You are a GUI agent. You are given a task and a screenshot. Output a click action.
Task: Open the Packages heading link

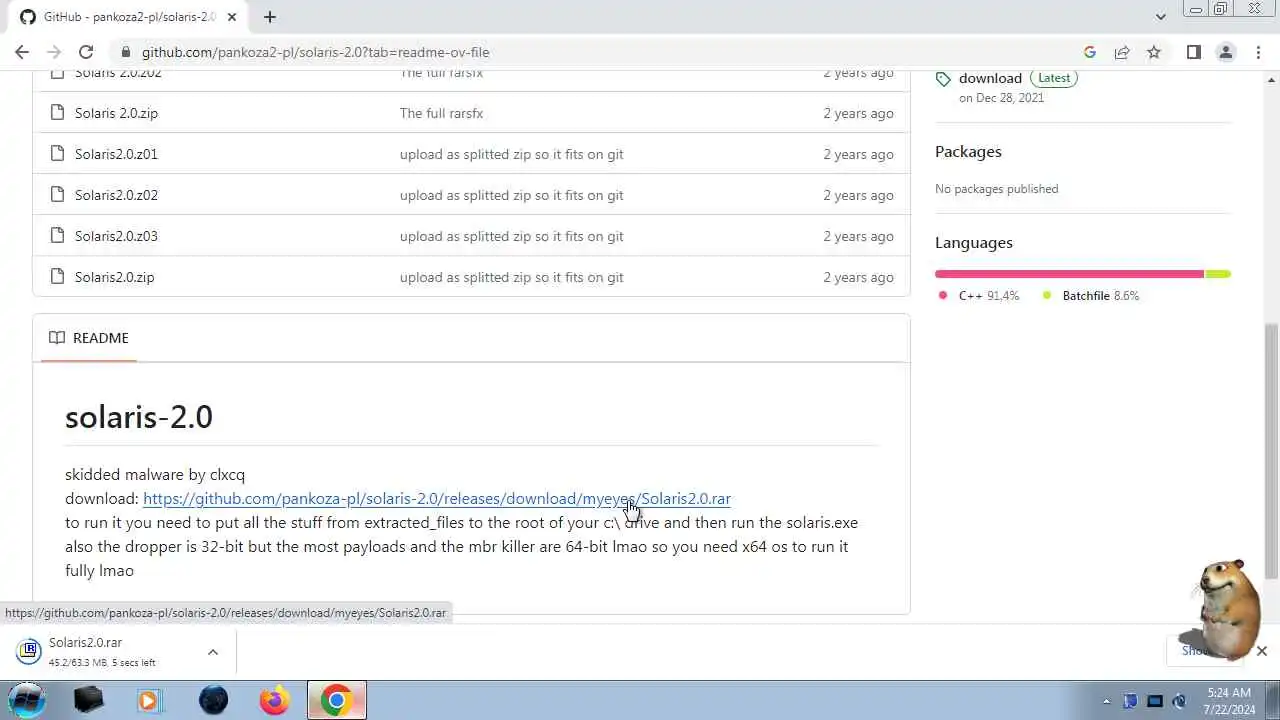(x=968, y=152)
